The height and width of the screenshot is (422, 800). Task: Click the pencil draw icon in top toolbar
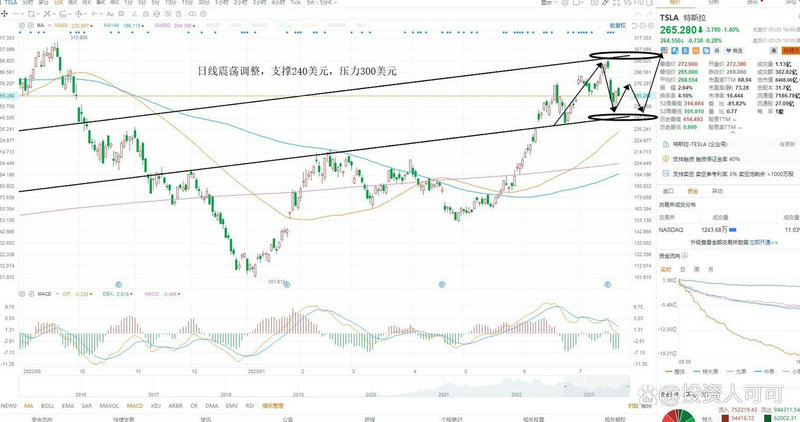[x=606, y=3]
